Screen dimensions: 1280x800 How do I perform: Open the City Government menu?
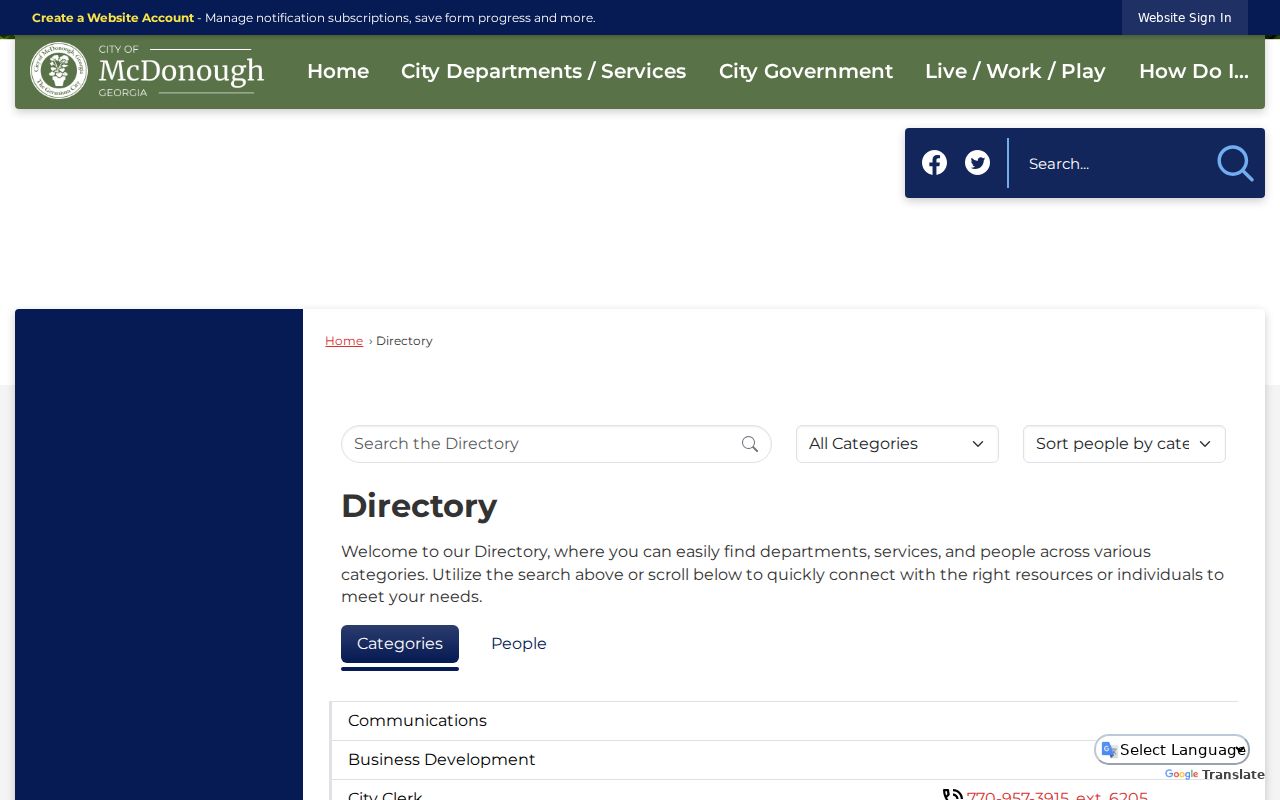tap(806, 71)
